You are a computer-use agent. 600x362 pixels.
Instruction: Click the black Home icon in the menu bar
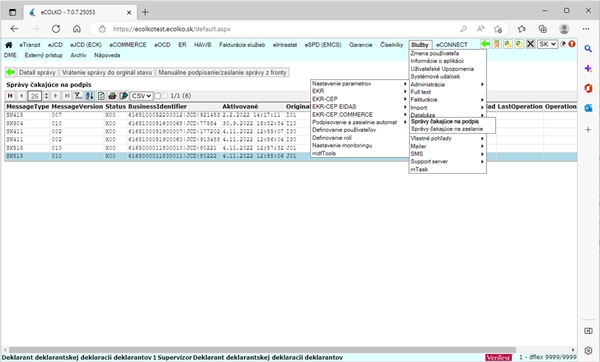pos(8,45)
